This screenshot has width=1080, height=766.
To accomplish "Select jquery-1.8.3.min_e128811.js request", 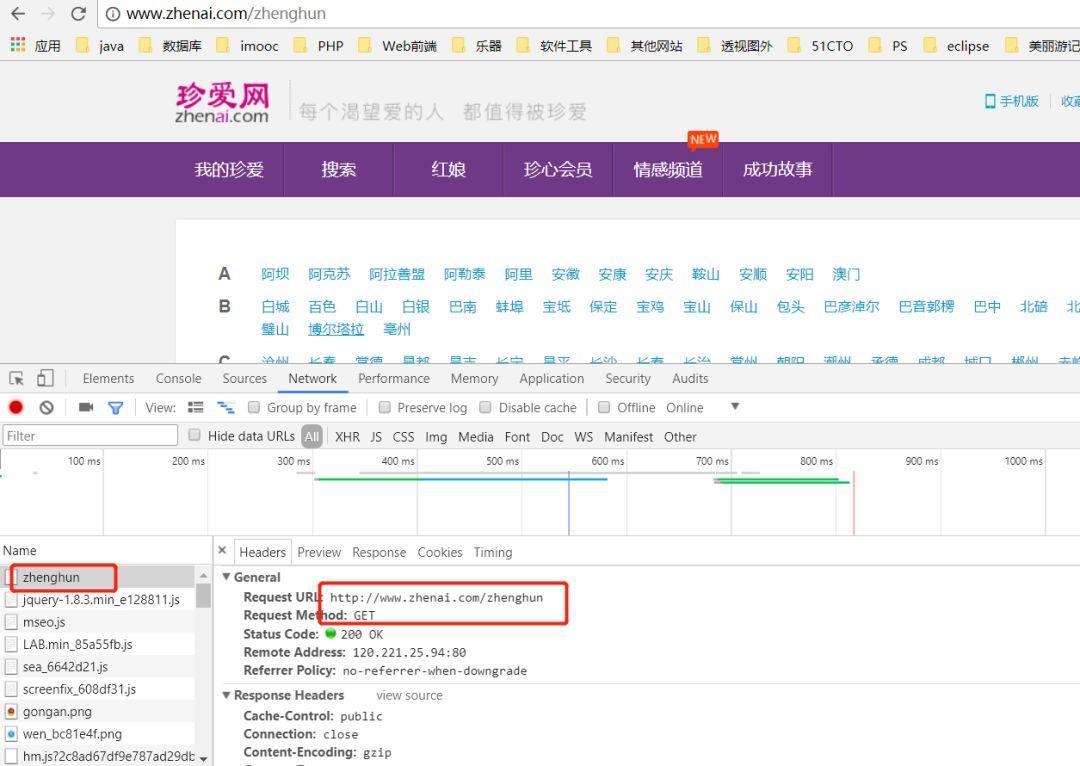I will pos(98,599).
